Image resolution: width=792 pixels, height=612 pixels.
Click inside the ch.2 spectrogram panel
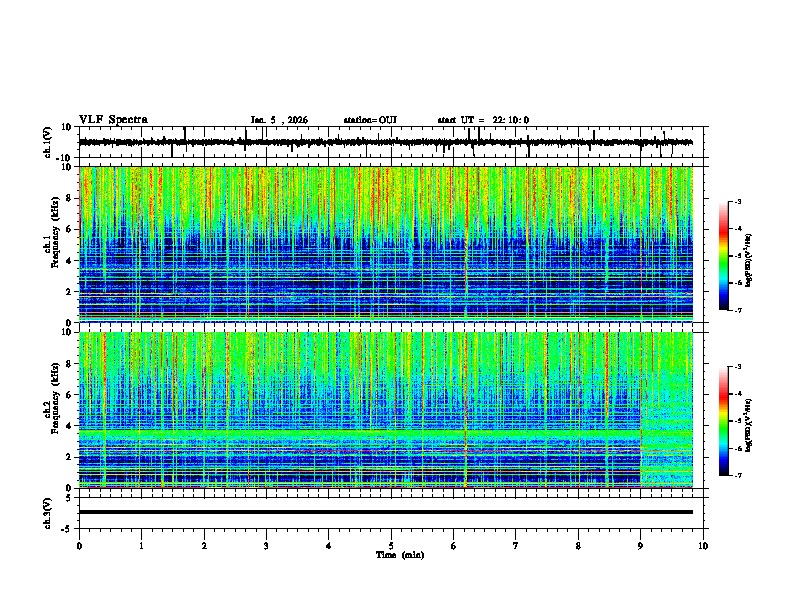[386, 410]
